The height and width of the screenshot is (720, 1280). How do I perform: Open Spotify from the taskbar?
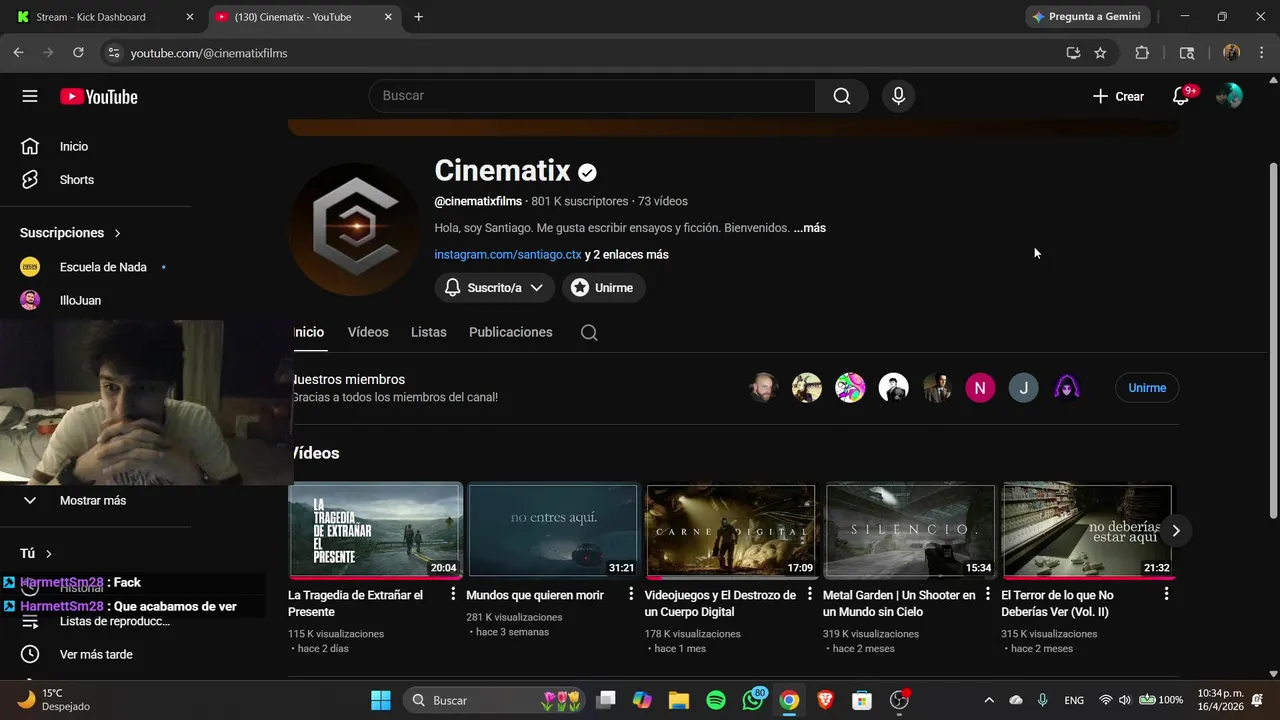[716, 700]
